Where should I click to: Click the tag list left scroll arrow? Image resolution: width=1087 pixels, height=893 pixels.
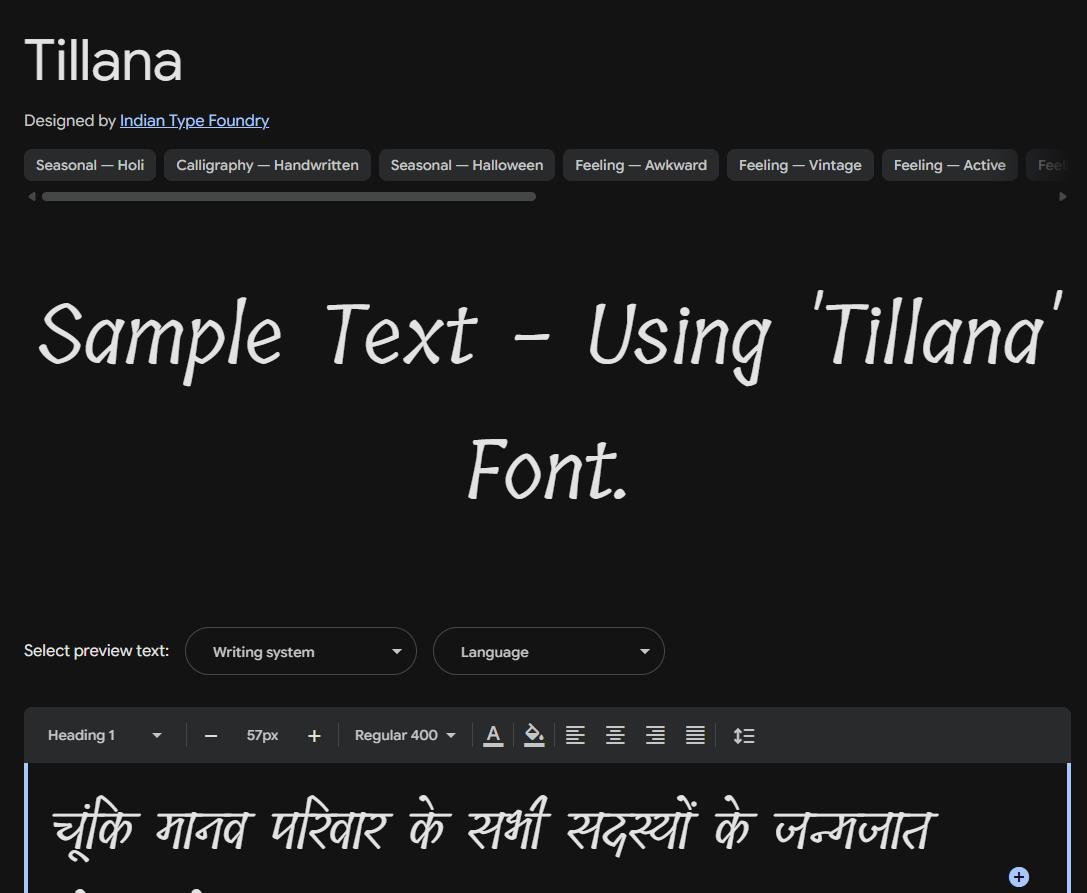[31, 197]
